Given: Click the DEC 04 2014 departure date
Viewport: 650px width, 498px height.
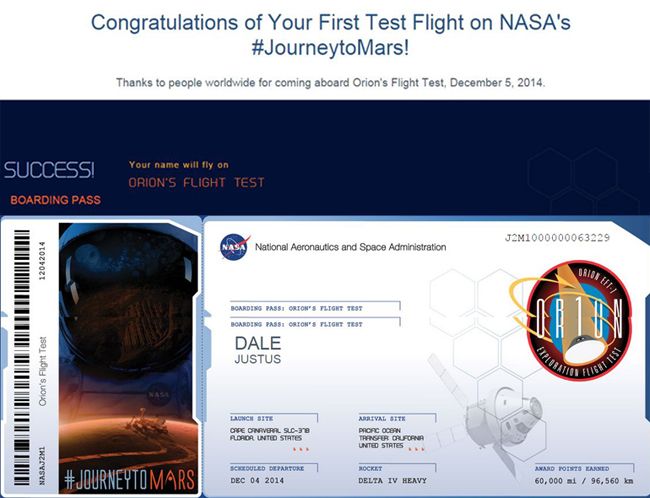Looking at the screenshot, I should [x=257, y=481].
